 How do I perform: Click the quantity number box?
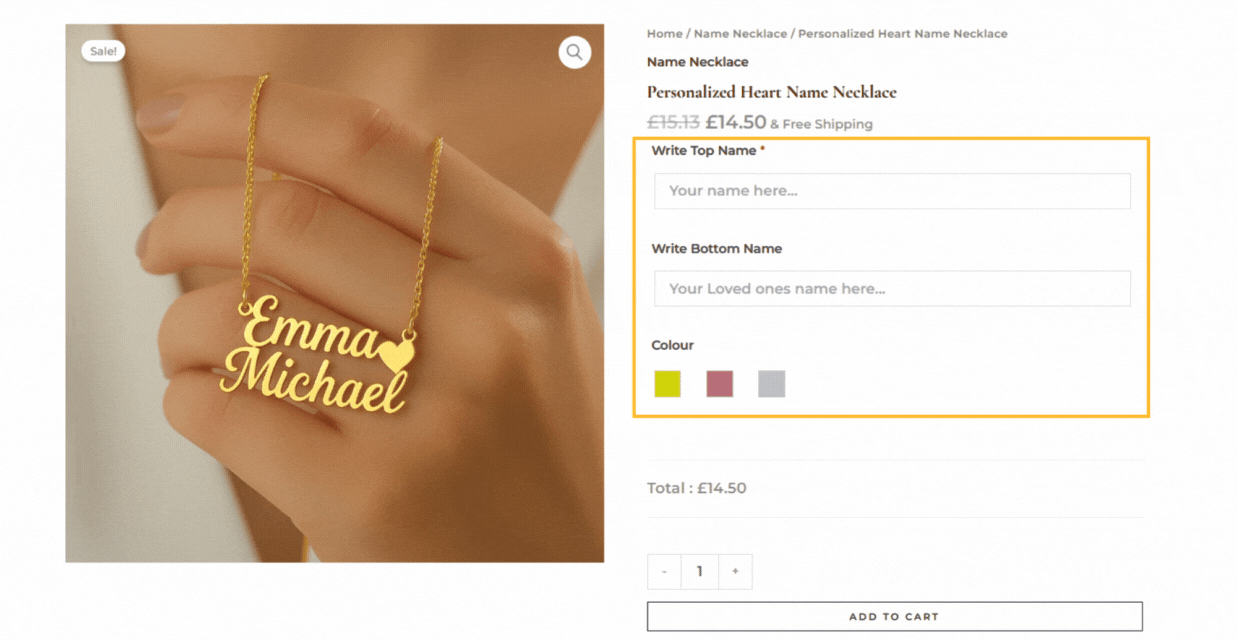point(699,571)
